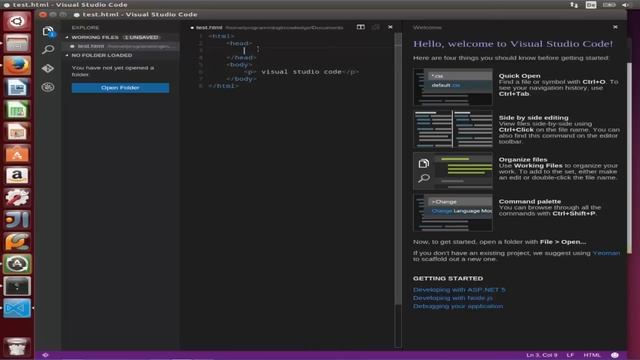Open Ubuntu Software Center from the launcher
Viewport: 640px width, 360px height.
pos(17,153)
